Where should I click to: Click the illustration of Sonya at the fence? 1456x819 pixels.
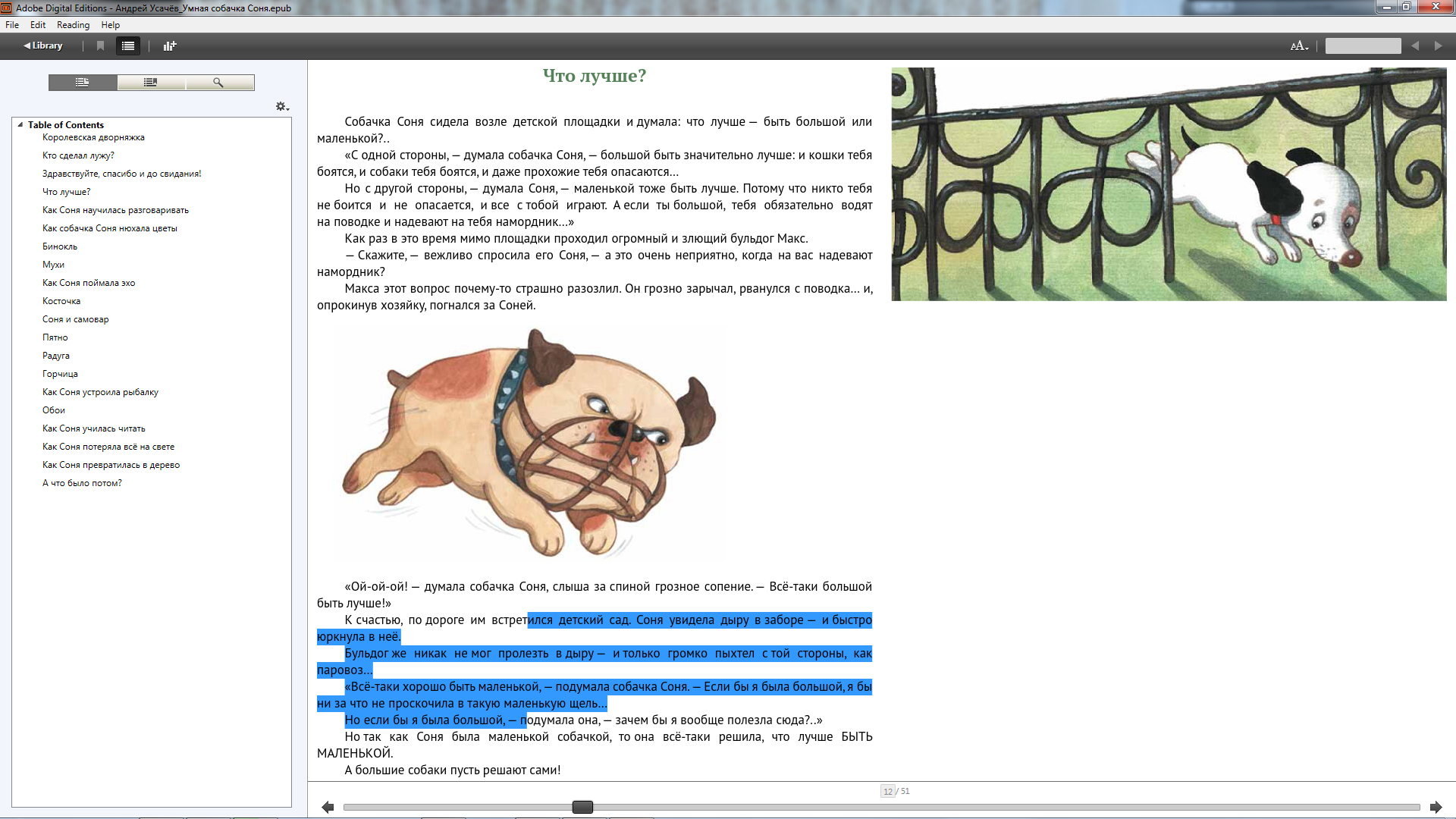[x=1169, y=184]
